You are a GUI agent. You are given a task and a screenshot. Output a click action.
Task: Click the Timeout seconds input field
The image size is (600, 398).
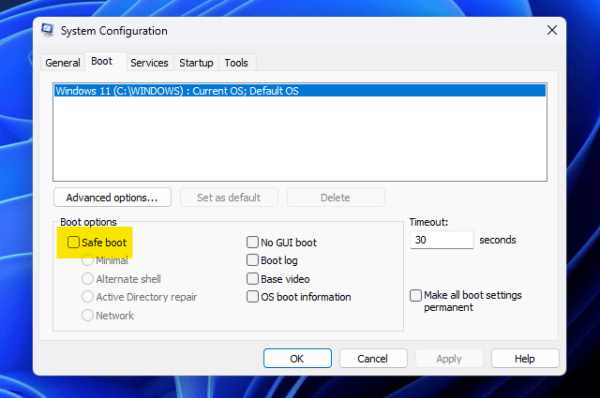pyautogui.click(x=442, y=240)
